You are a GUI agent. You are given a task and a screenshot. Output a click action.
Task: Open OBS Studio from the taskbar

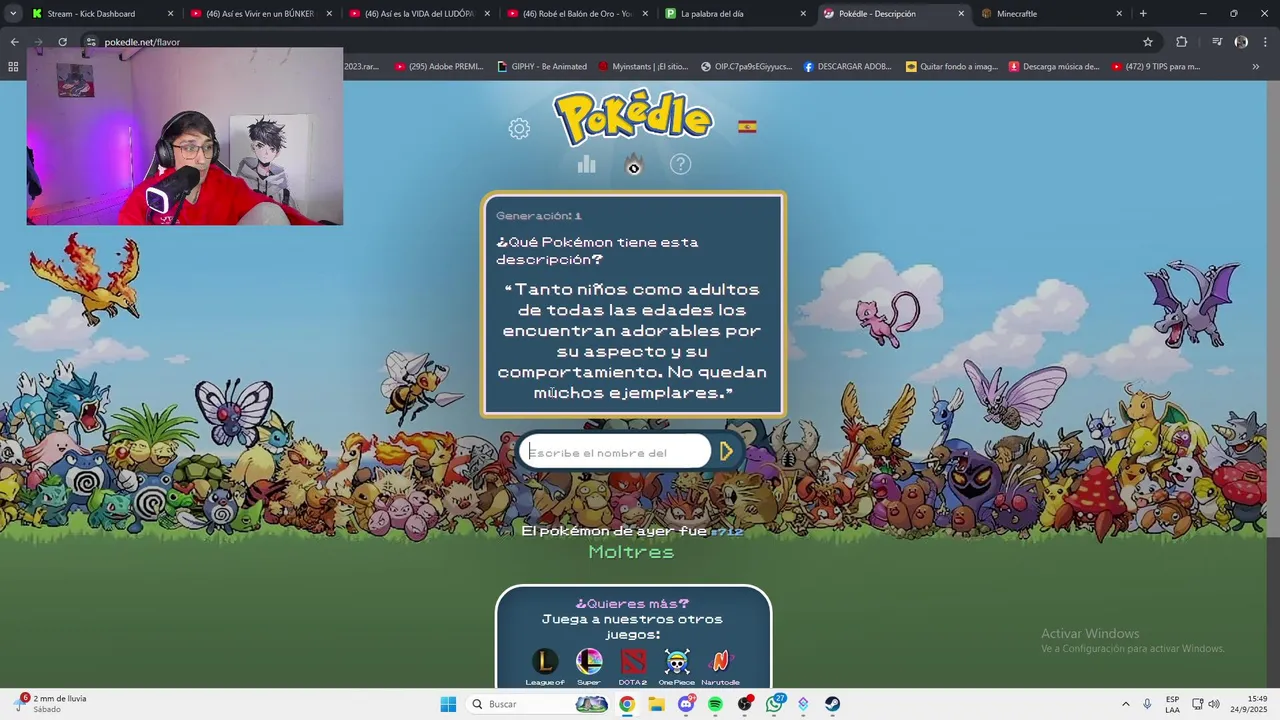click(745, 704)
